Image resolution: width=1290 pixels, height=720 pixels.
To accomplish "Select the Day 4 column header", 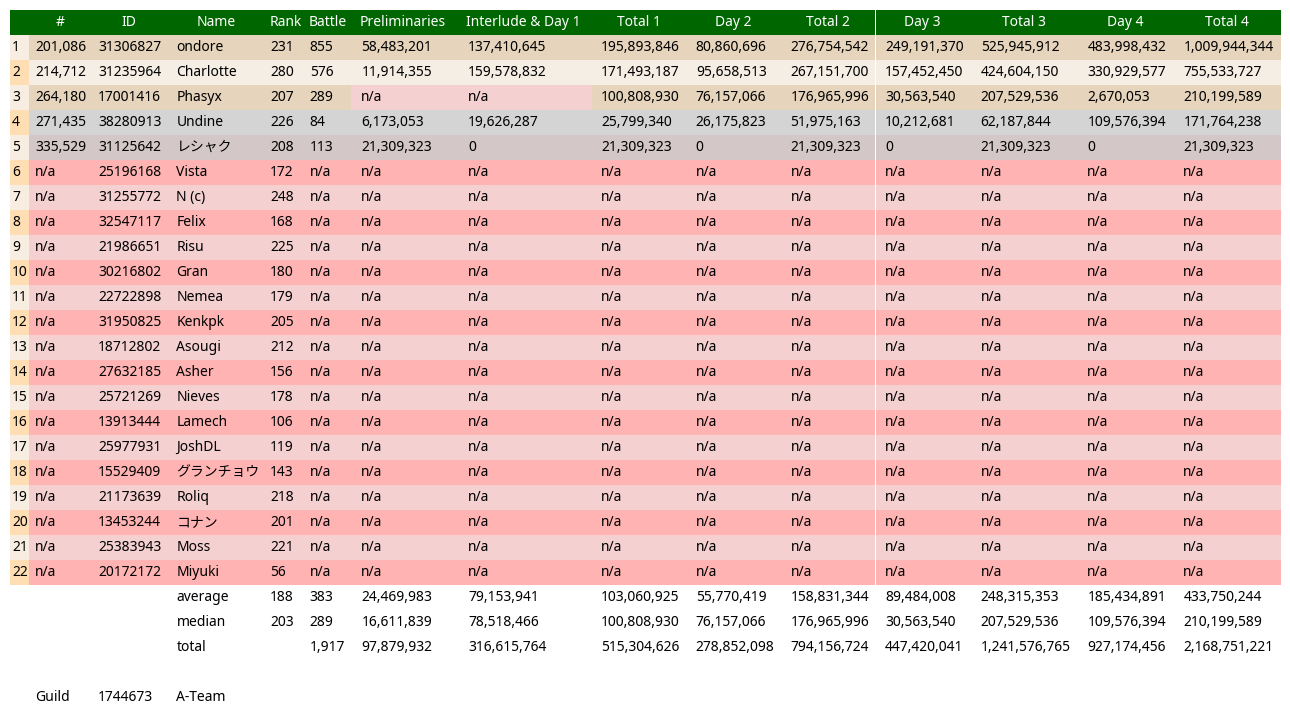I will click(1125, 21).
